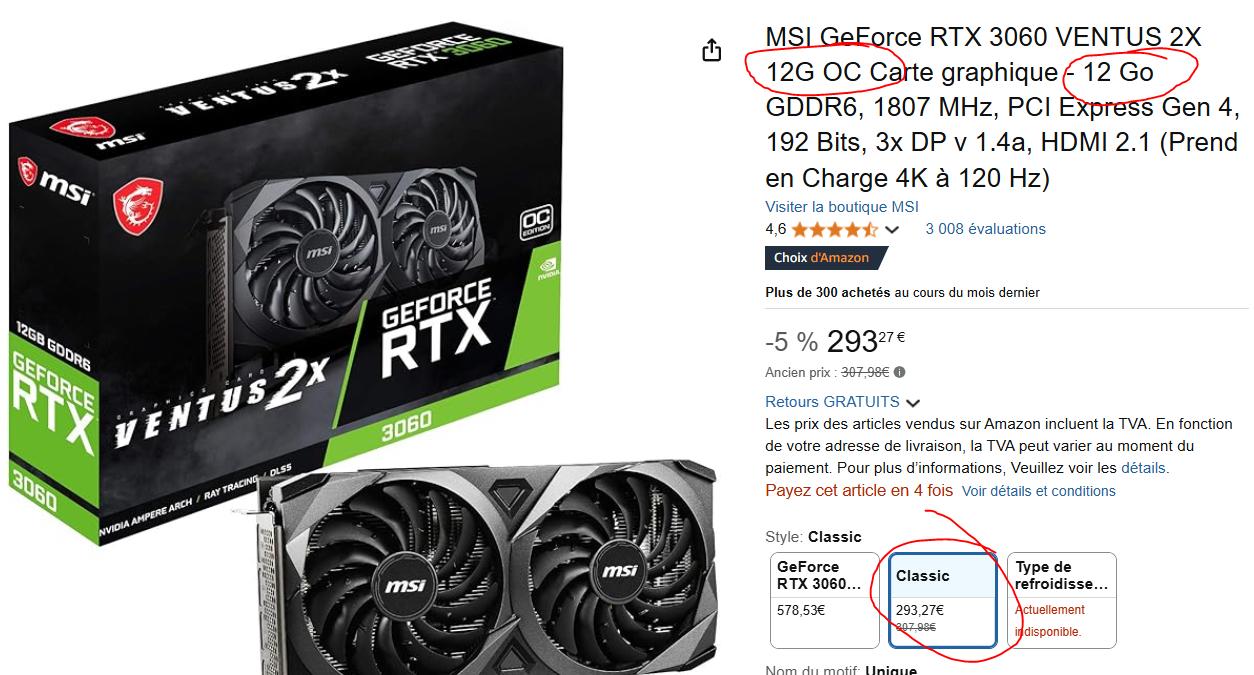Open the 3 008 évaluations link
The image size is (1254, 675).
(x=985, y=229)
